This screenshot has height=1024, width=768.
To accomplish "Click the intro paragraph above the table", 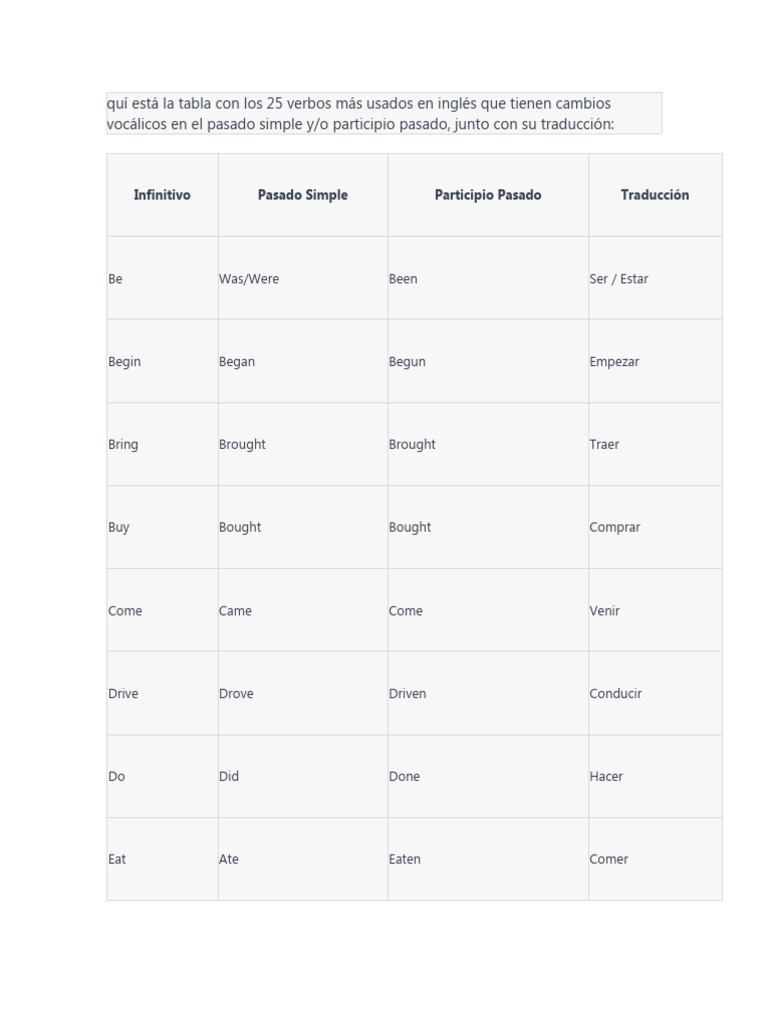I will pyautogui.click(x=383, y=113).
